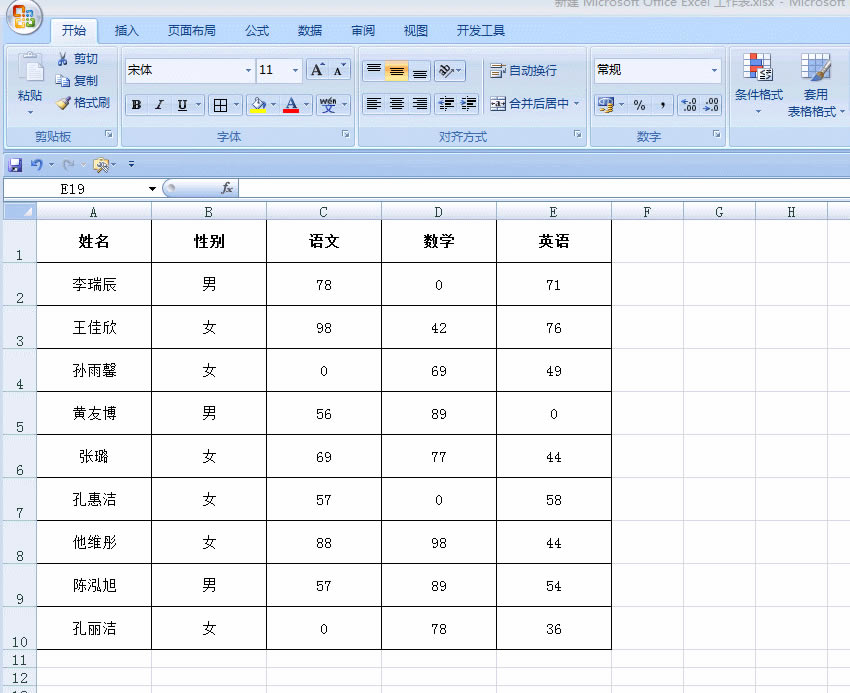Decrease indent of cell text

click(x=446, y=104)
